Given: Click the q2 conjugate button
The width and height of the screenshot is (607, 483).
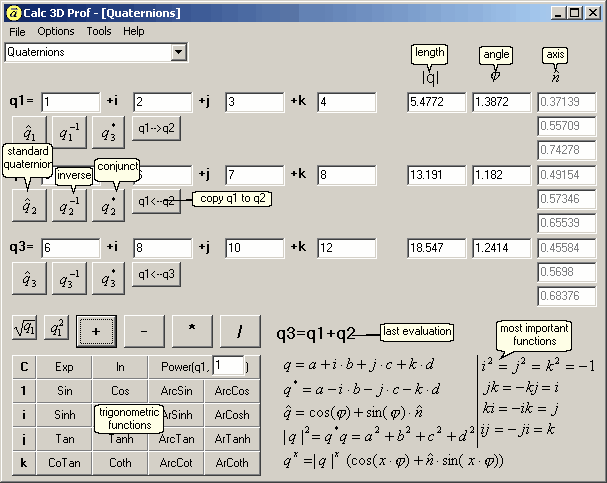Looking at the screenshot, I should [x=108, y=206].
